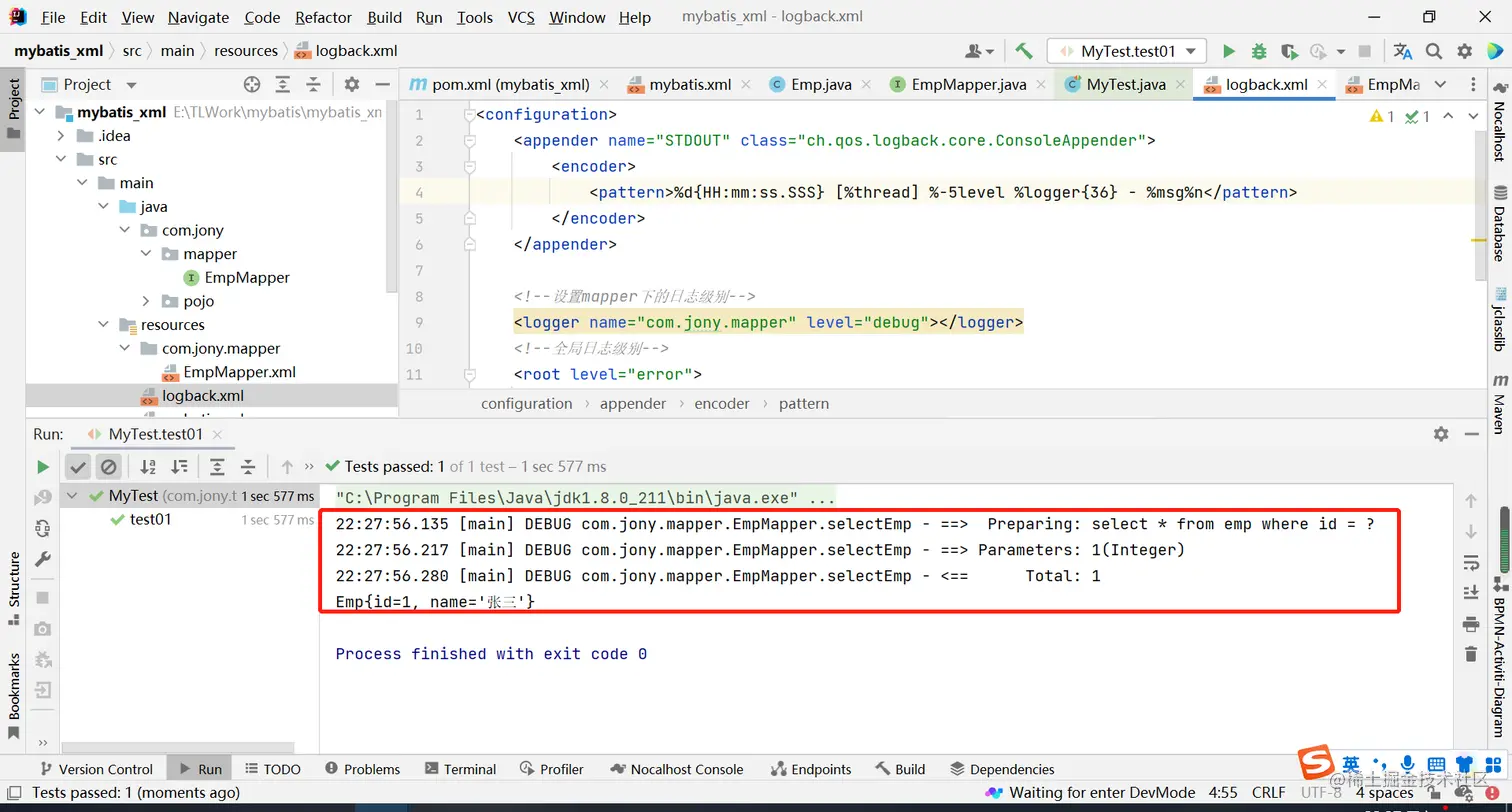Toggle alphabetical sorting of test results
The height and width of the screenshot is (812, 1512).
point(148,467)
